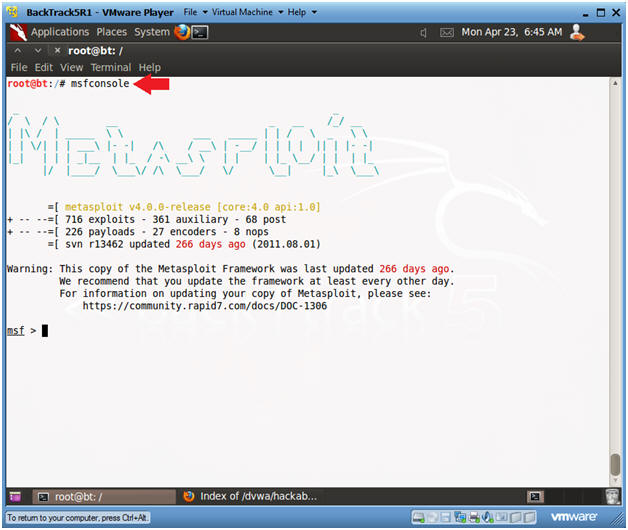This screenshot has width=628, height=530.
Task: Click the show desktop icon in bottom panel
Action: coord(15,497)
